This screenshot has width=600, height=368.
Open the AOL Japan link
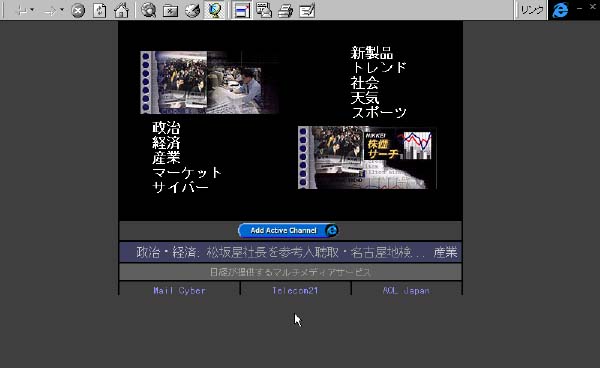(406, 291)
